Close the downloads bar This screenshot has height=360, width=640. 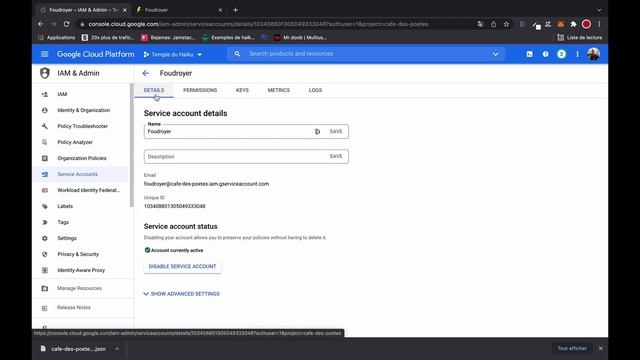tap(600, 348)
